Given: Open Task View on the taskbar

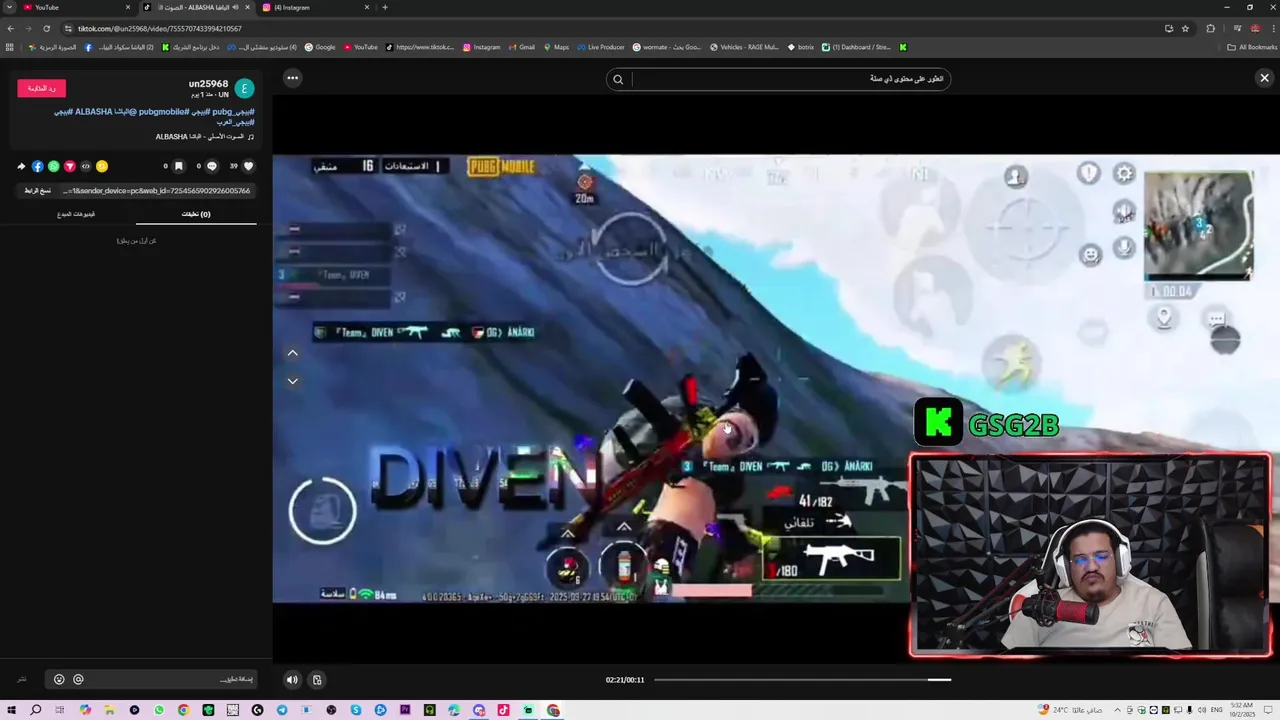Looking at the screenshot, I should click(60, 710).
